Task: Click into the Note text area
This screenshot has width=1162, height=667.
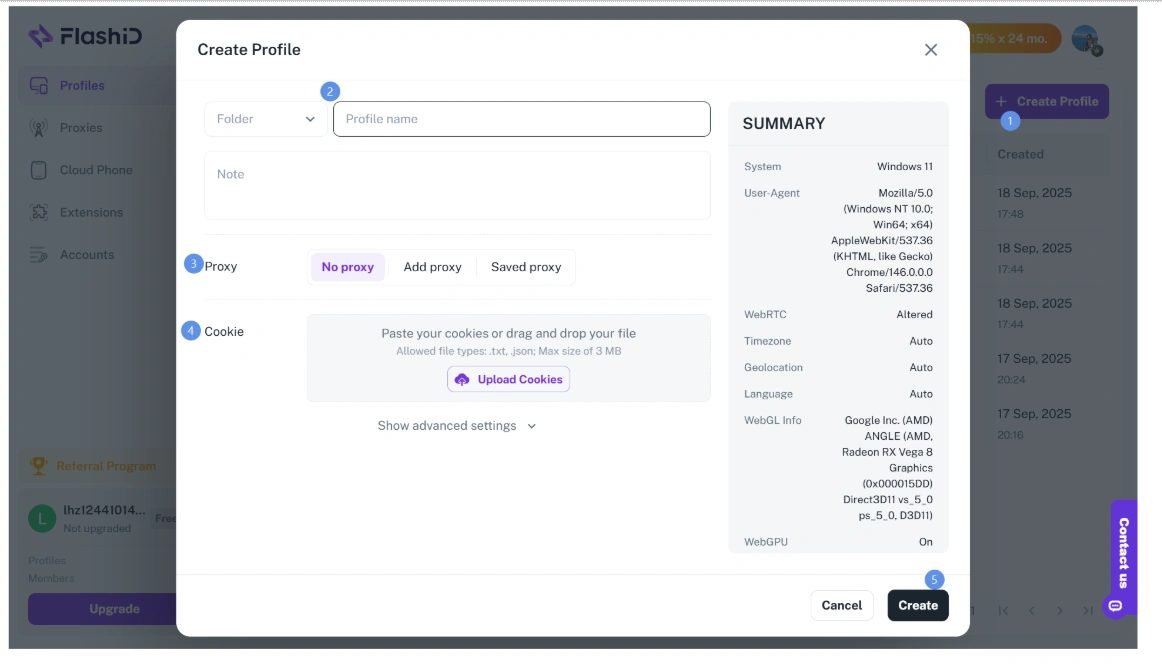Action: (x=457, y=185)
